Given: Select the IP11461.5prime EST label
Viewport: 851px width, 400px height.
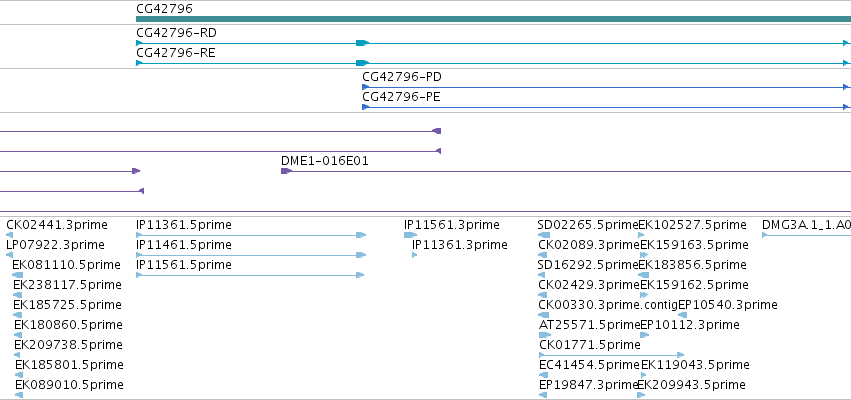Looking at the screenshot, I should [183, 245].
